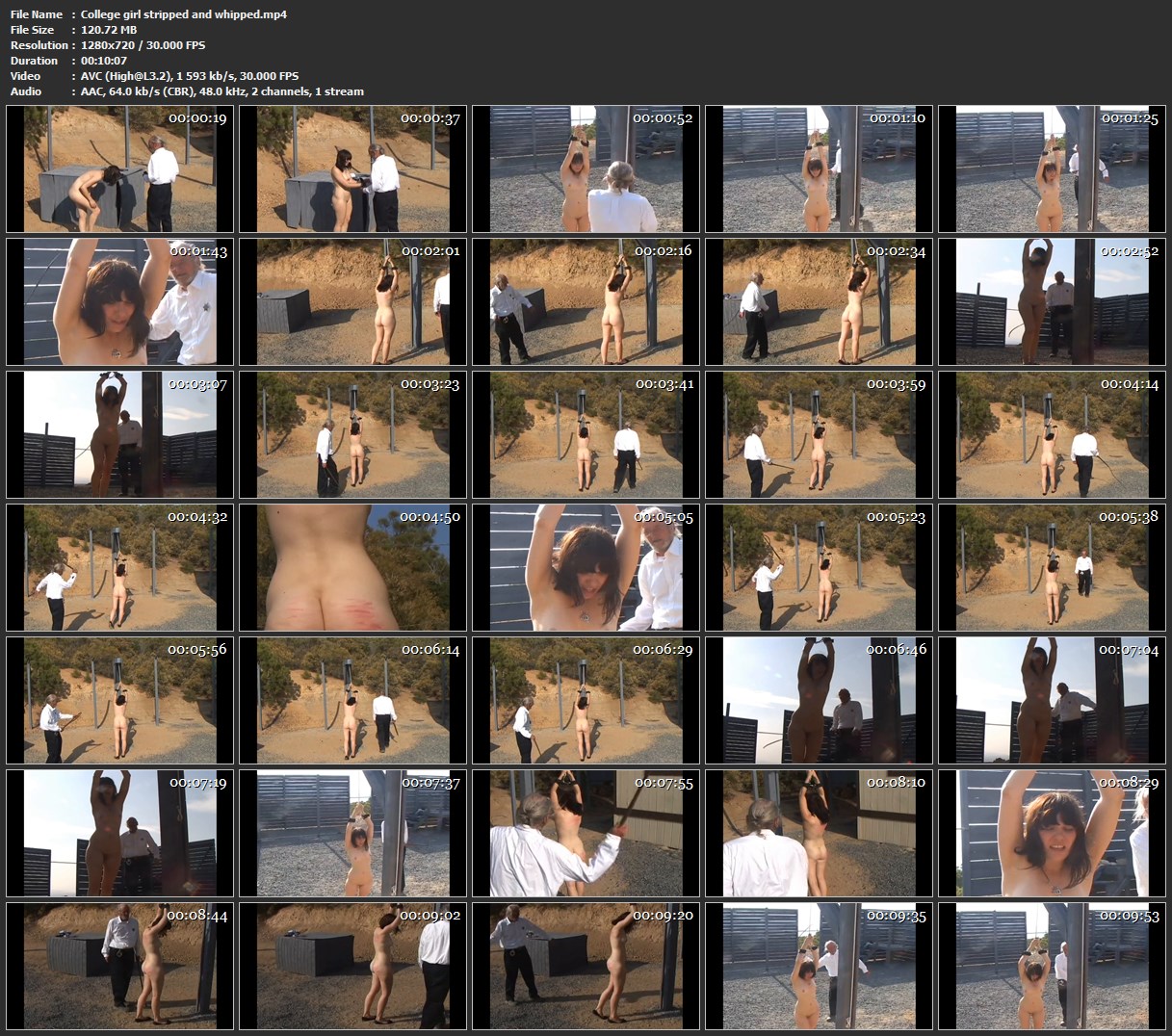The width and height of the screenshot is (1172, 1036).
Task: Select the "Duration" label
Action: 34,61
